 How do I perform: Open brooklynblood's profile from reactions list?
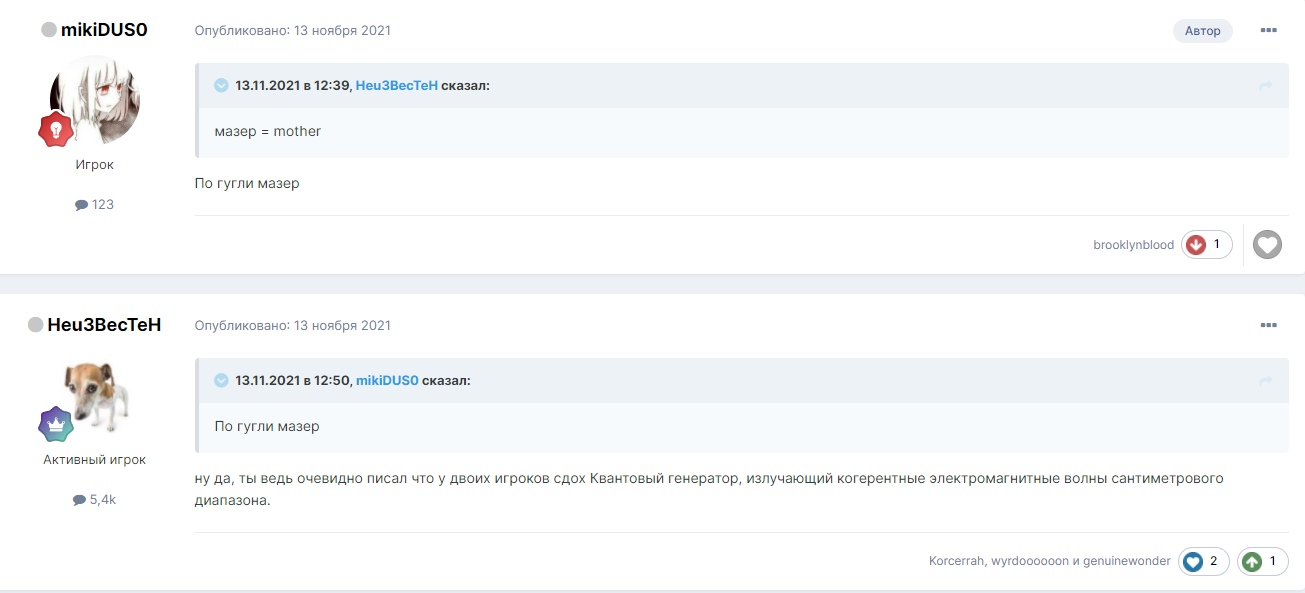pos(1133,245)
